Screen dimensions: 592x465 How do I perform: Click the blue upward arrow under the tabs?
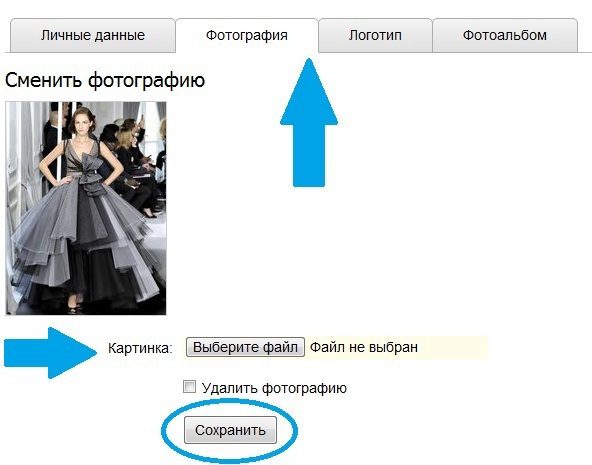tap(309, 123)
